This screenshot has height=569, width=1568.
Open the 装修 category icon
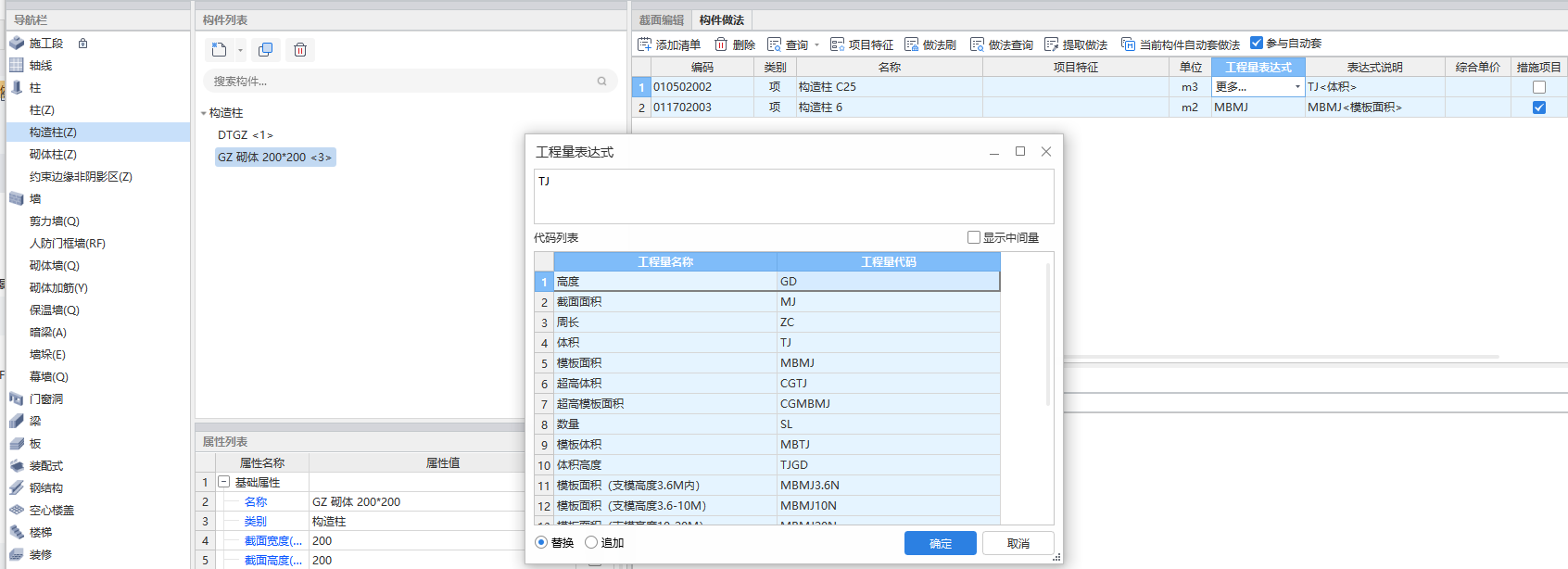click(x=17, y=554)
